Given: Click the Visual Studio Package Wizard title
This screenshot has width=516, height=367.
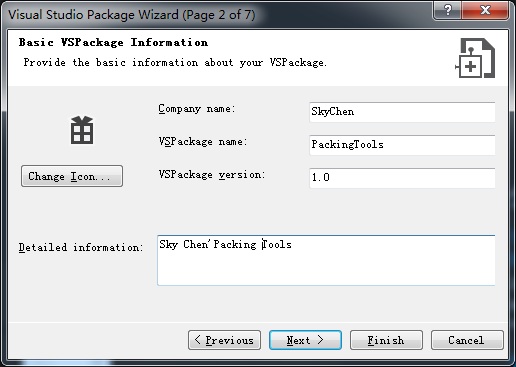Looking at the screenshot, I should click(x=132, y=15).
